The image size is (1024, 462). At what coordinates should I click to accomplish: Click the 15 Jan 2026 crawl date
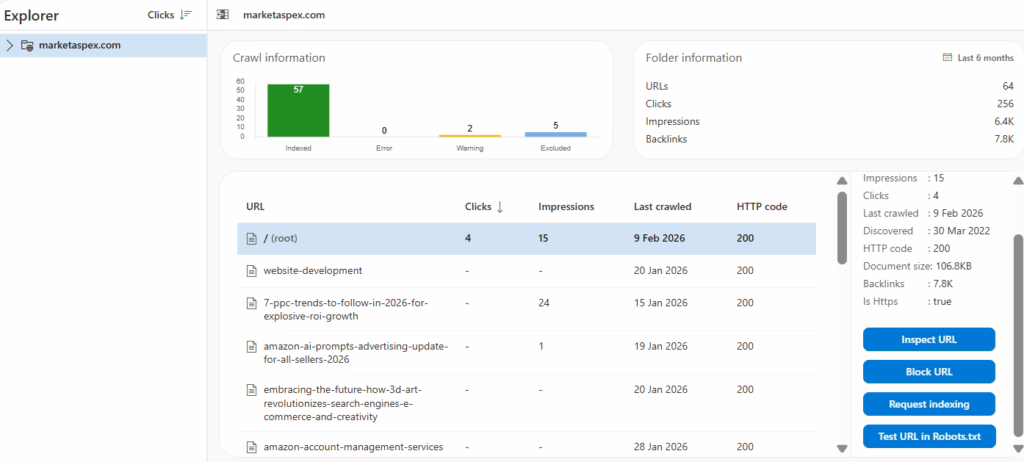point(661,303)
